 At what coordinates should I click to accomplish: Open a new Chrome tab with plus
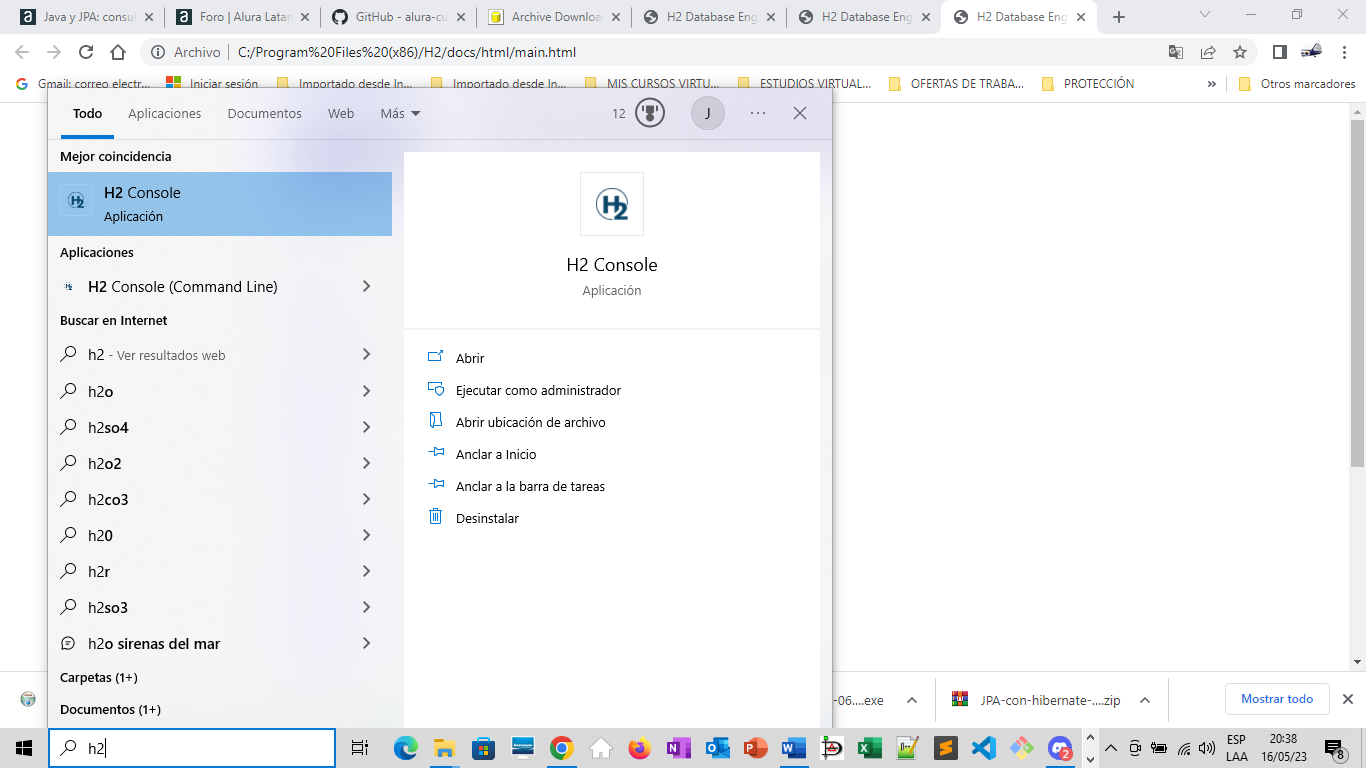point(1119,17)
